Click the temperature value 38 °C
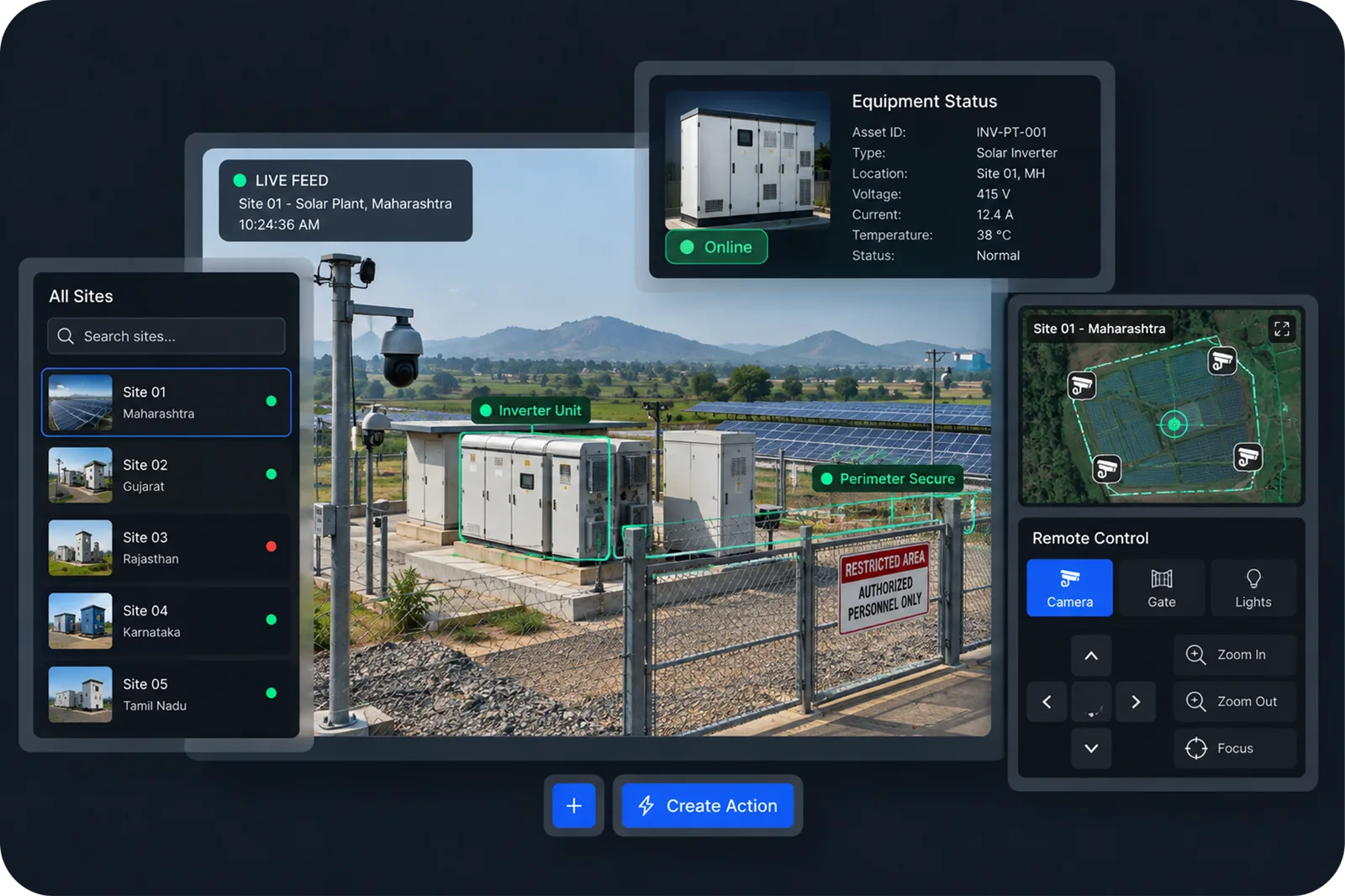This screenshot has width=1345, height=896. click(994, 235)
